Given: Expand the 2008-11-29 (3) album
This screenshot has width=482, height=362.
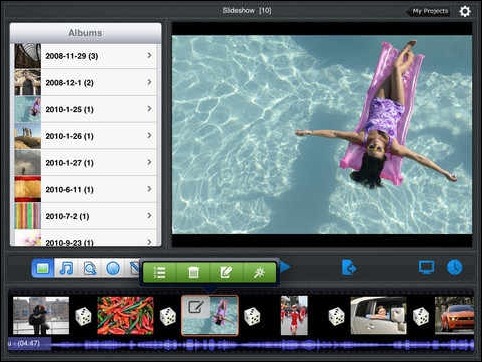Looking at the screenshot, I should 85,56.
